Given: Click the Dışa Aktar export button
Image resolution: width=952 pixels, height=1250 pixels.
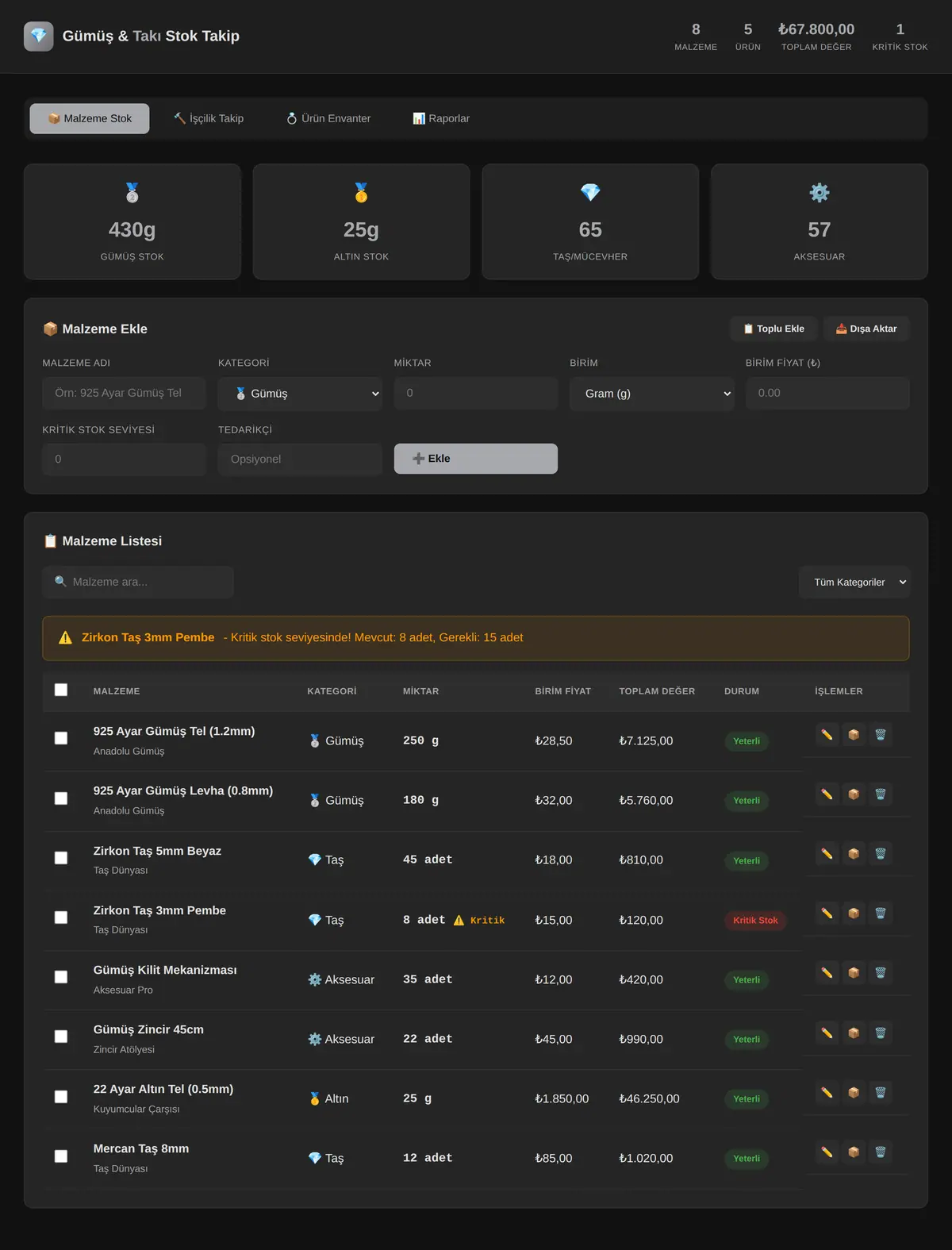Looking at the screenshot, I should [866, 329].
